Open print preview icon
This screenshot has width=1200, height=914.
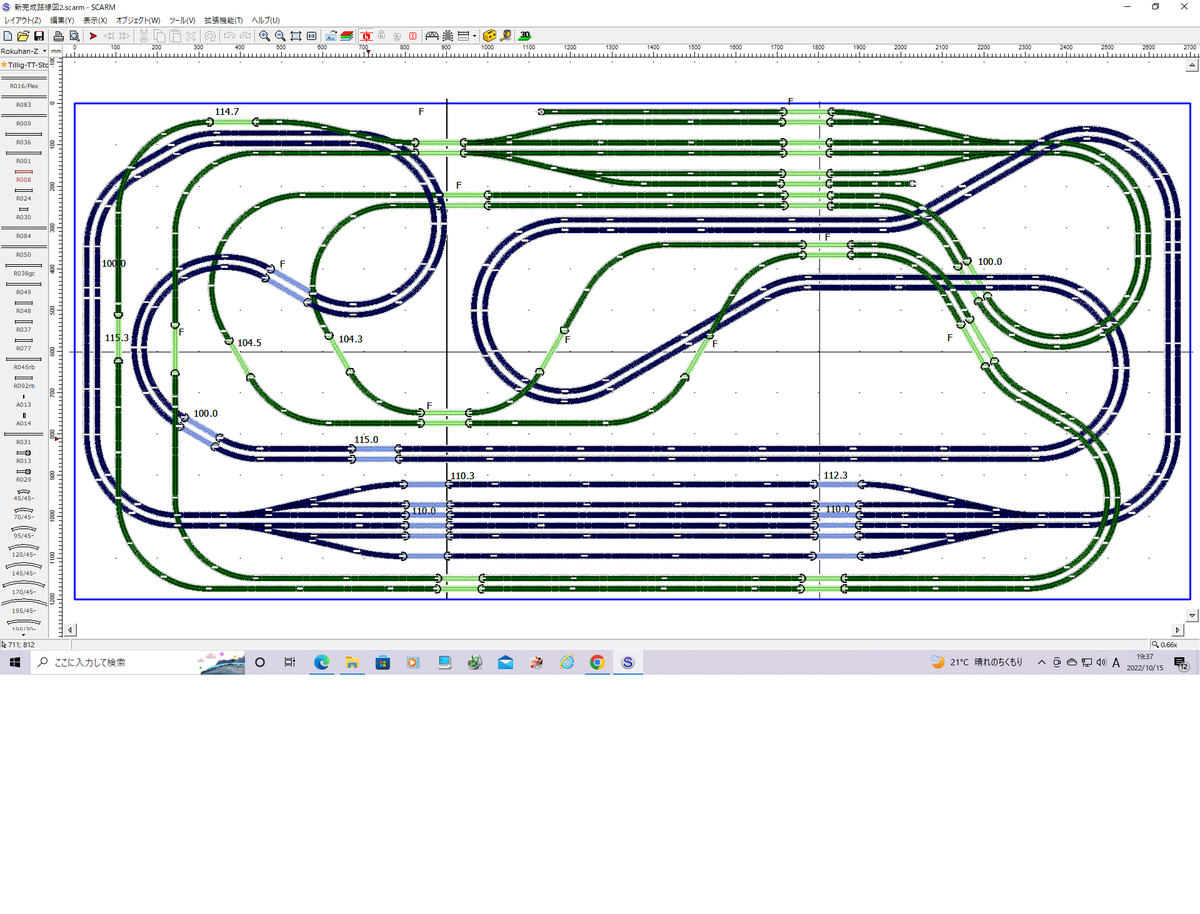pos(74,35)
